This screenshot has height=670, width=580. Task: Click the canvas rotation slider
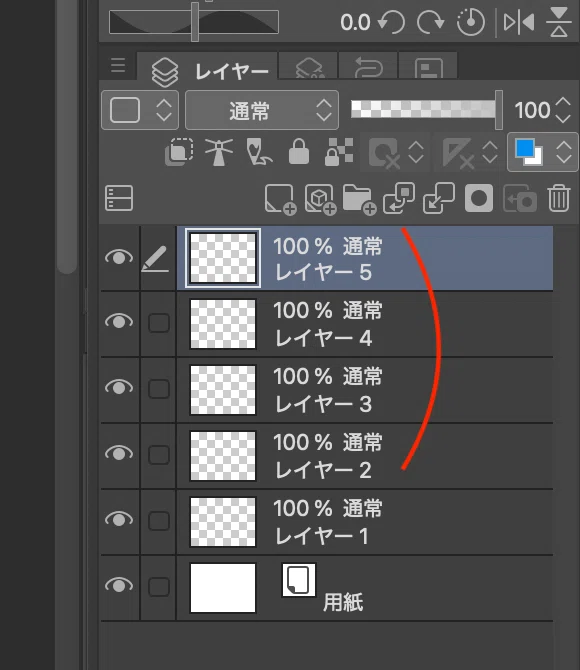(194, 22)
